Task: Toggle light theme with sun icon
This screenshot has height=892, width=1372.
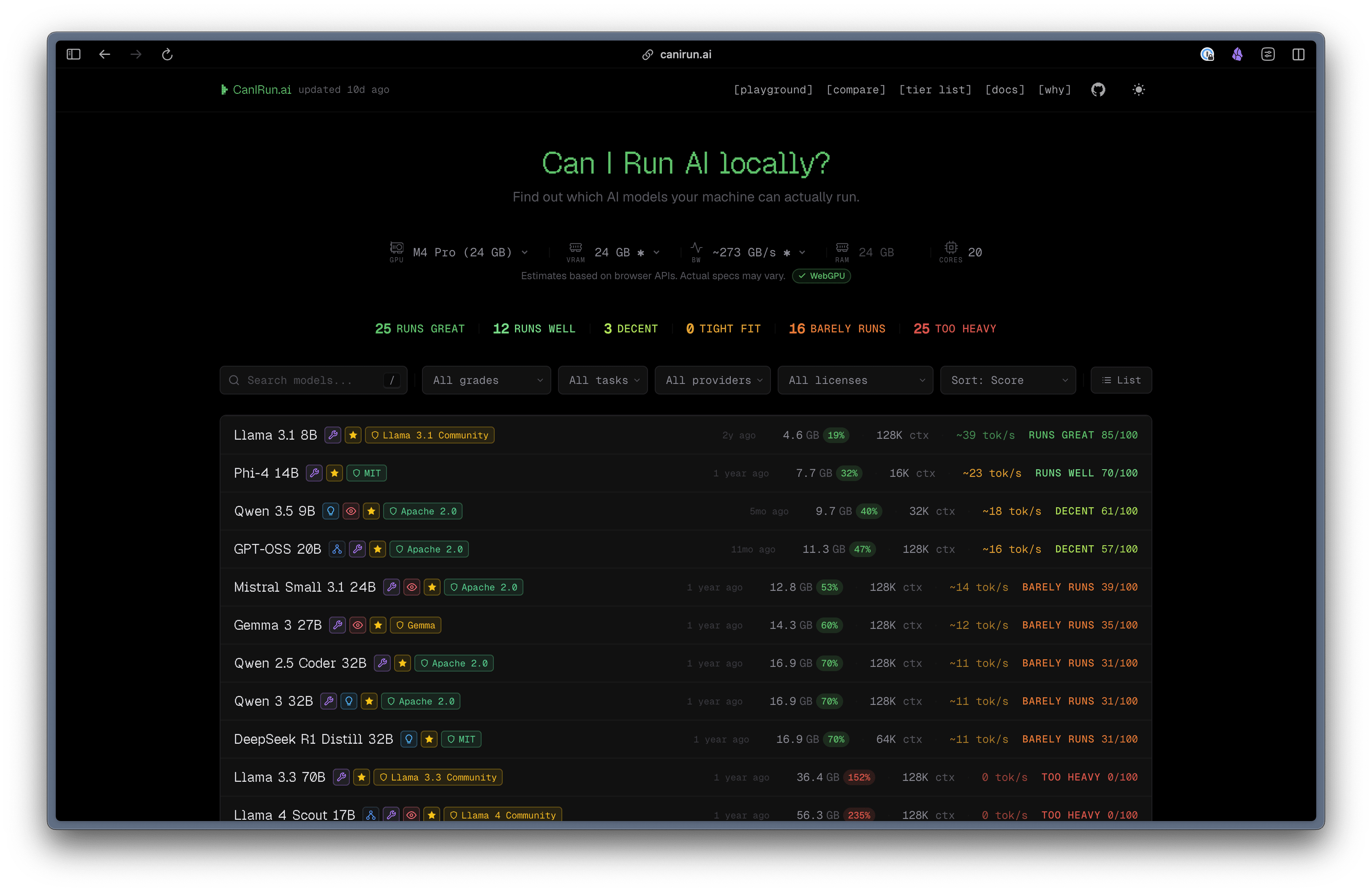Action: [1138, 89]
